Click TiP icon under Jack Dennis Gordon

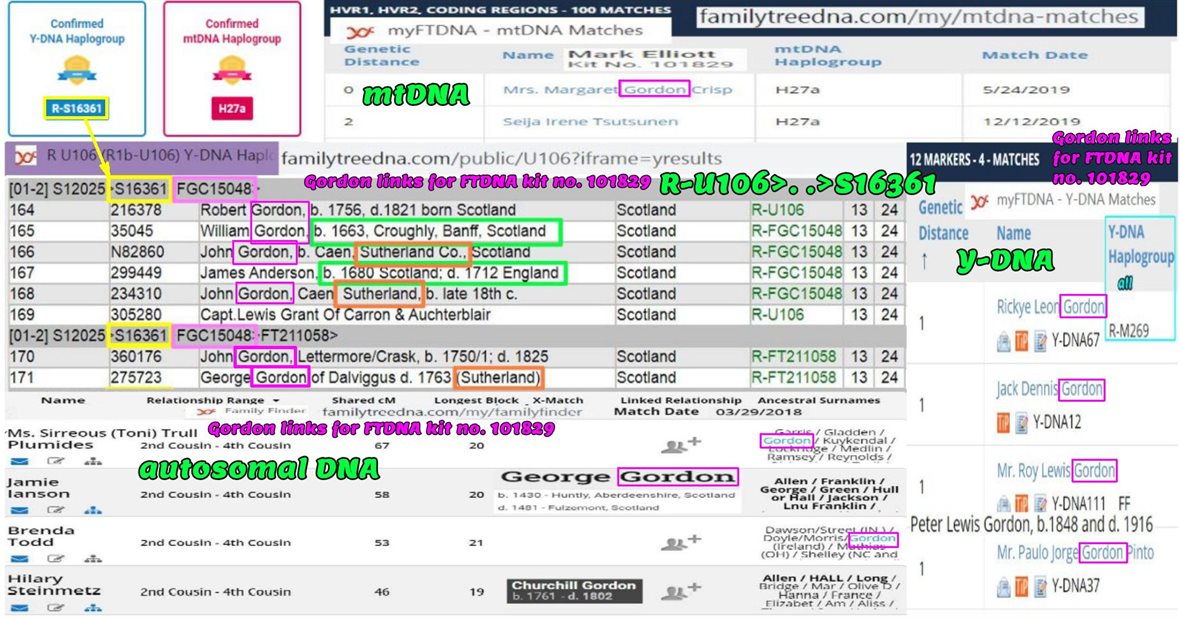coord(1003,423)
